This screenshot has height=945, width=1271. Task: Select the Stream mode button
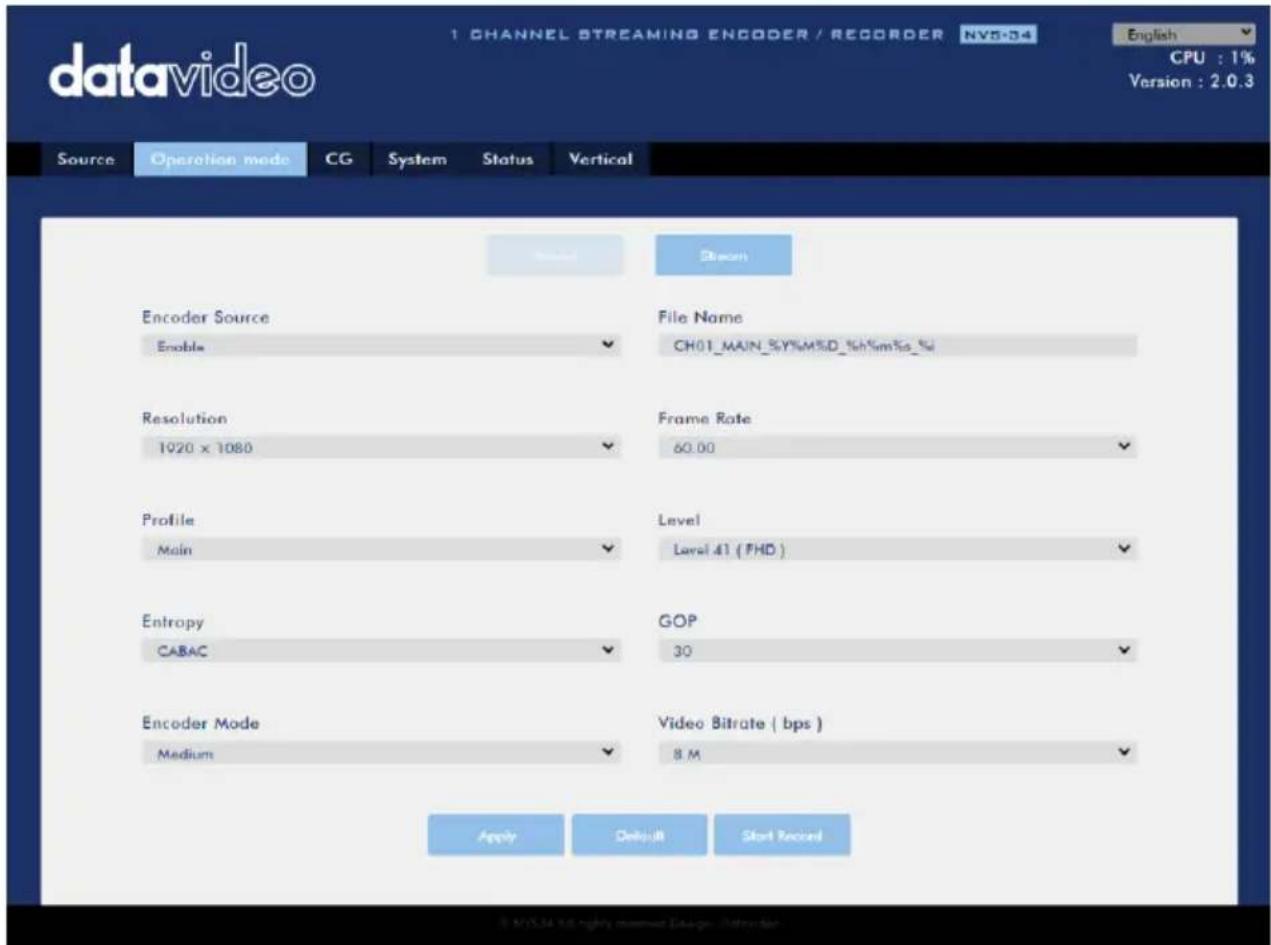tap(724, 255)
